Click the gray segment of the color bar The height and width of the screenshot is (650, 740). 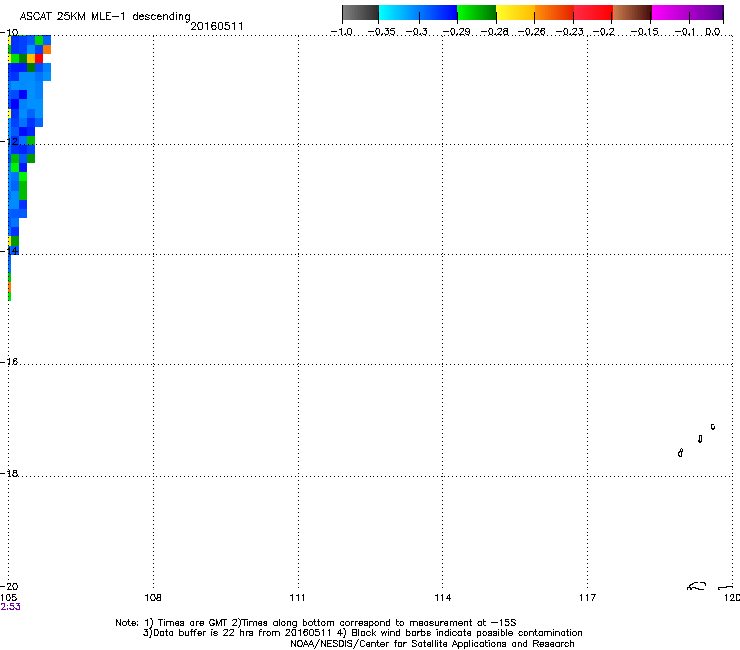pyautogui.click(x=361, y=12)
